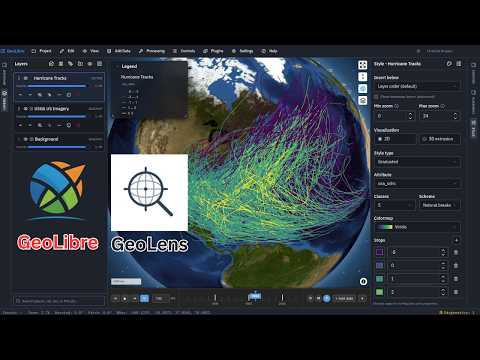Select the Hurricane Tracks layer name
The image size is (480, 360).
click(50, 78)
